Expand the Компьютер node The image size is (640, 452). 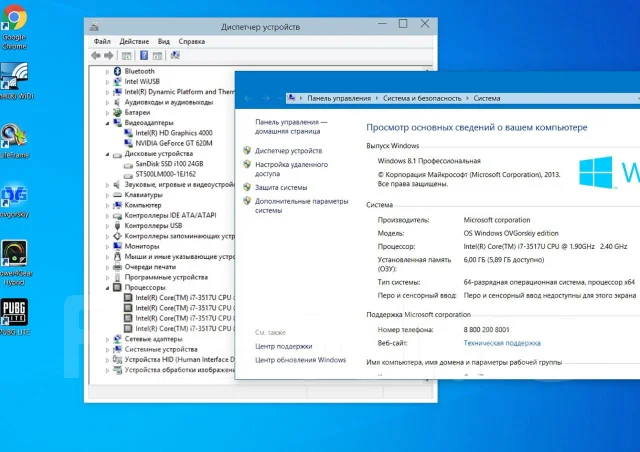pyautogui.click(x=107, y=205)
